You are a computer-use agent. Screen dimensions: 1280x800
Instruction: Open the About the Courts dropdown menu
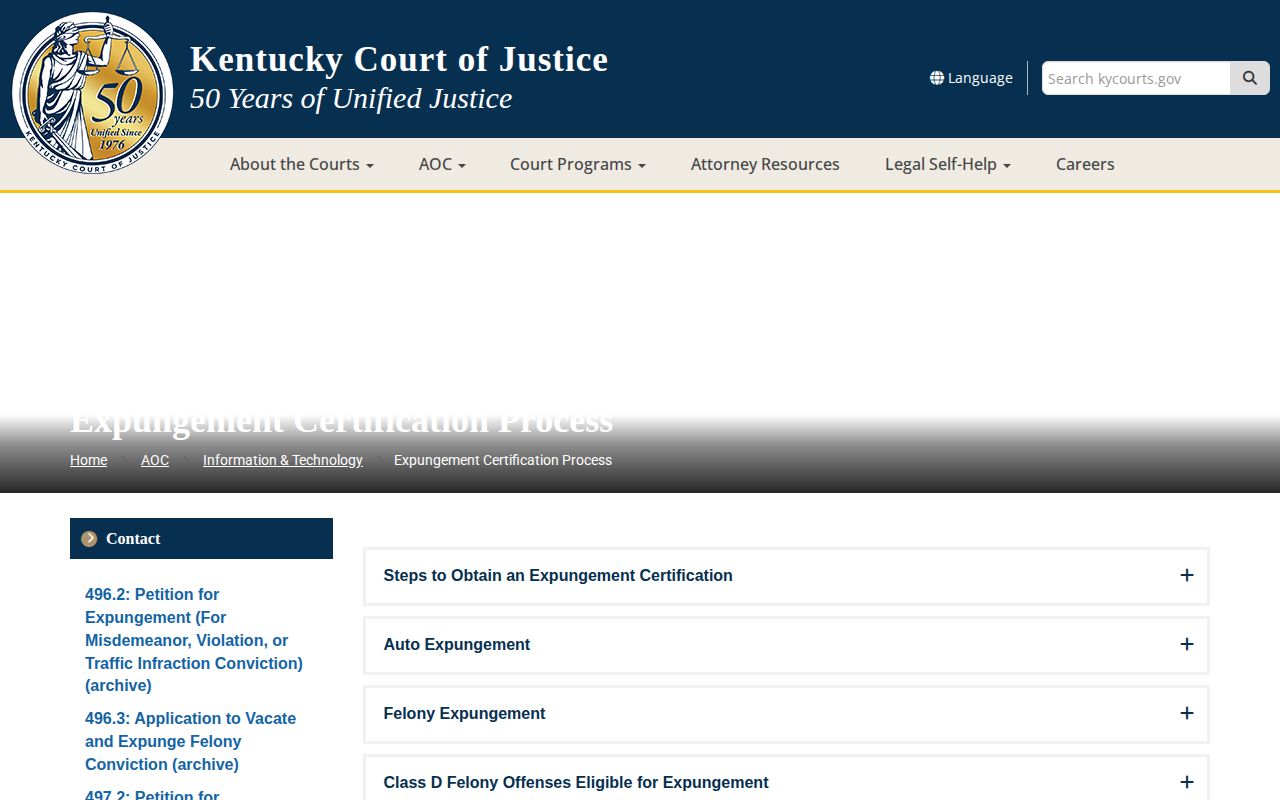coord(302,164)
